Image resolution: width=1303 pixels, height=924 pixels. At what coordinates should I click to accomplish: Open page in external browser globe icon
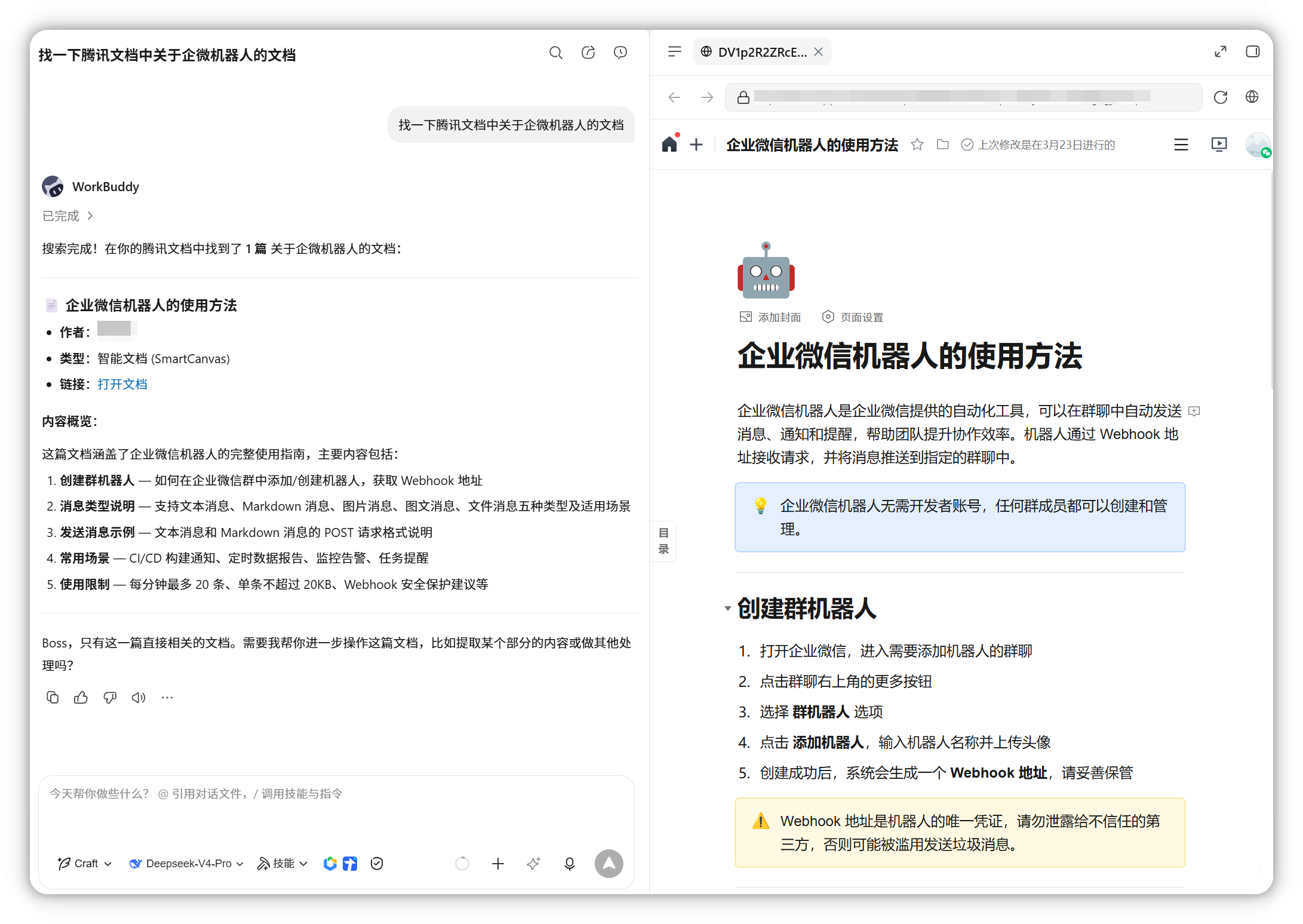pos(1252,97)
